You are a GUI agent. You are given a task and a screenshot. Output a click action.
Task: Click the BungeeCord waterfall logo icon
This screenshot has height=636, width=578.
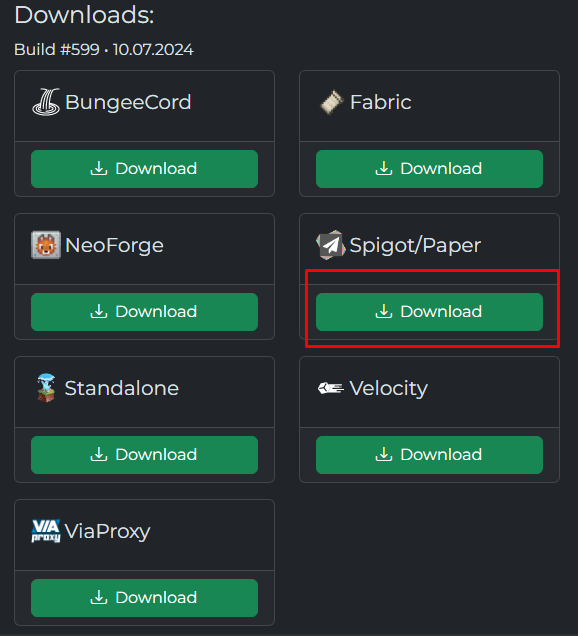46,102
